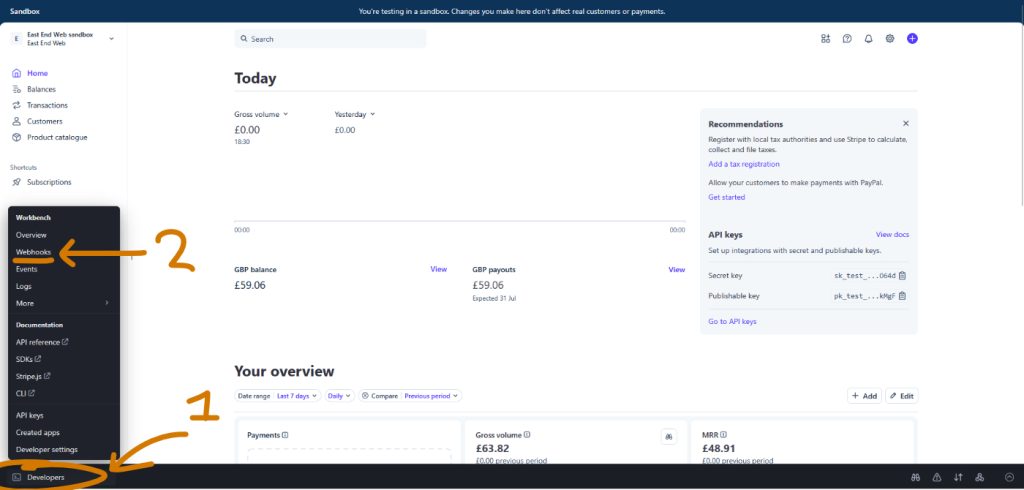Image resolution: width=1024 pixels, height=490 pixels.
Task: Open the Gross volume dropdown under Today
Action: tap(261, 114)
